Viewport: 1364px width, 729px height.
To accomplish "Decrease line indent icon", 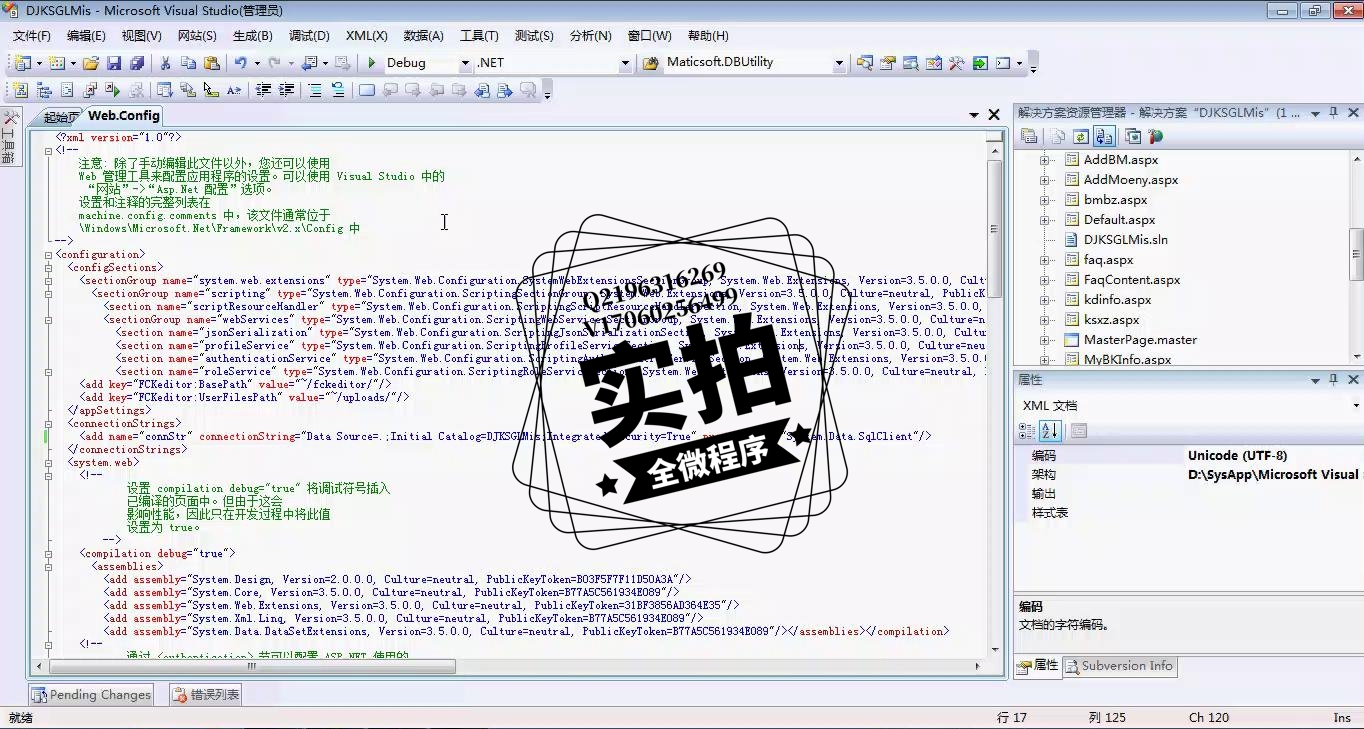I will pos(263,90).
